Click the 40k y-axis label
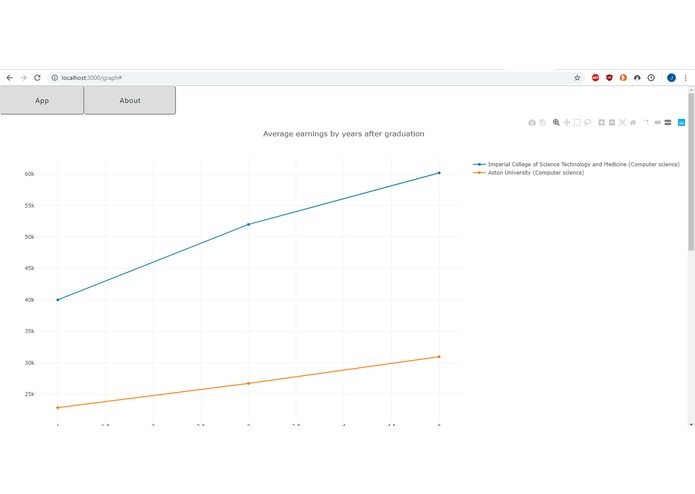 click(29, 300)
